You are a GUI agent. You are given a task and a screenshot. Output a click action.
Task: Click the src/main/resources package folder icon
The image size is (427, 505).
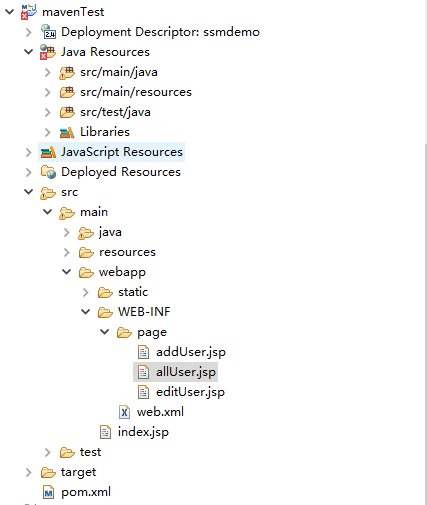tap(67, 92)
